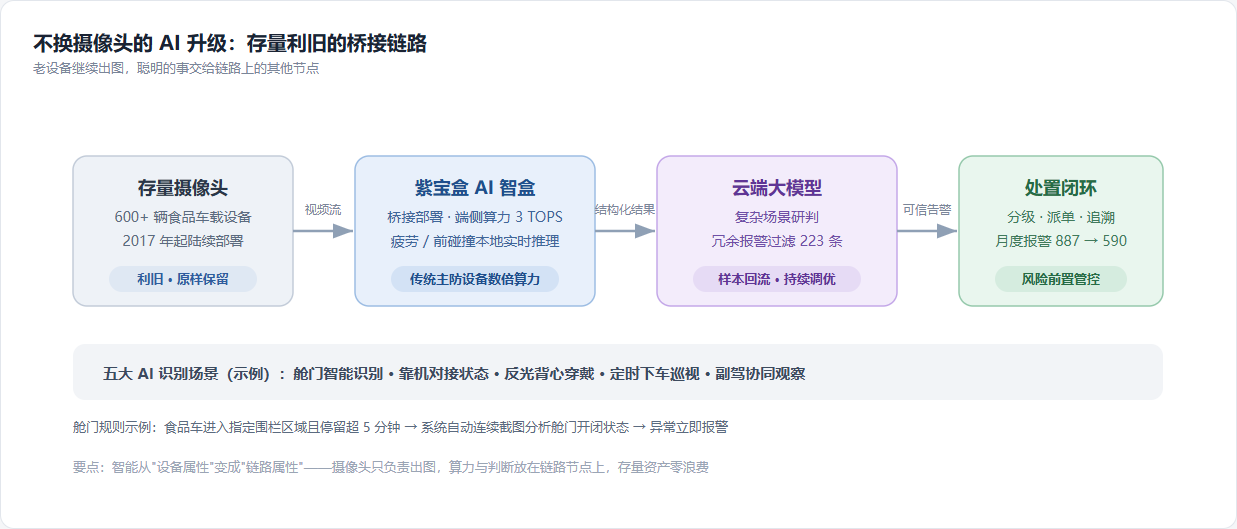Click the 样本回流 • 持续调优 pill
The height and width of the screenshot is (529, 1237).
coord(777,279)
